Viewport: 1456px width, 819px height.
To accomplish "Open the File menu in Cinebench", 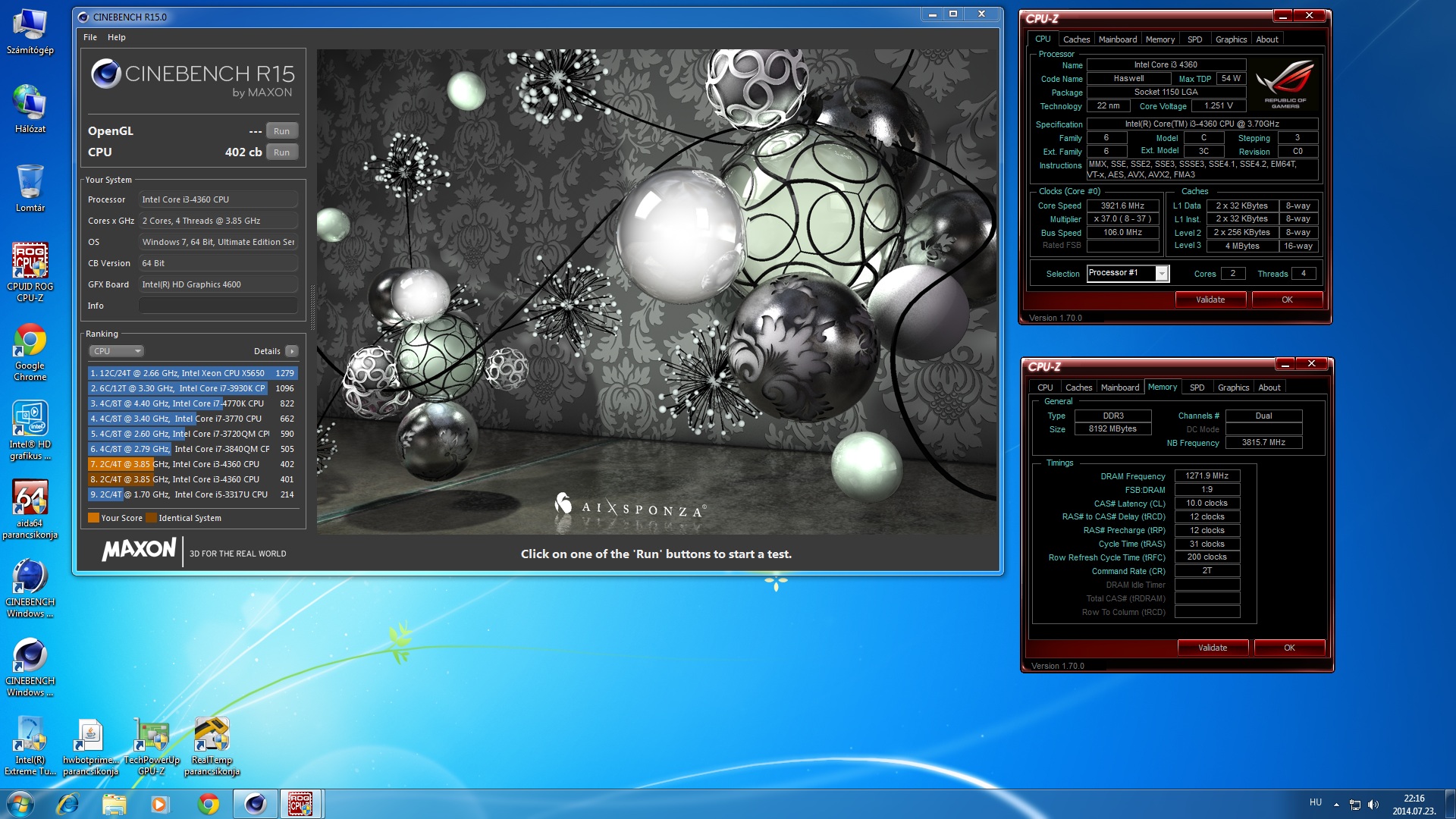I will click(x=90, y=37).
